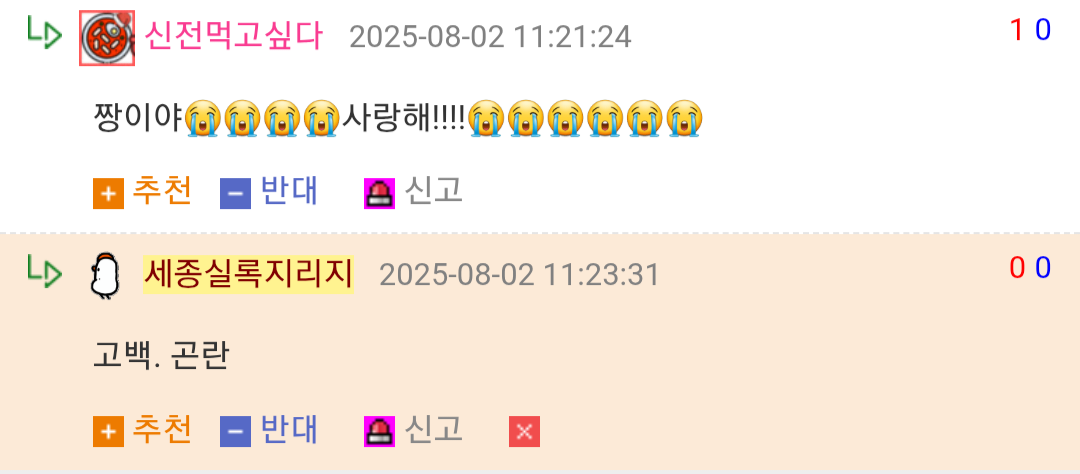
Task: Click 신고 text on 고백. 곤란 comment
Action: (x=433, y=429)
